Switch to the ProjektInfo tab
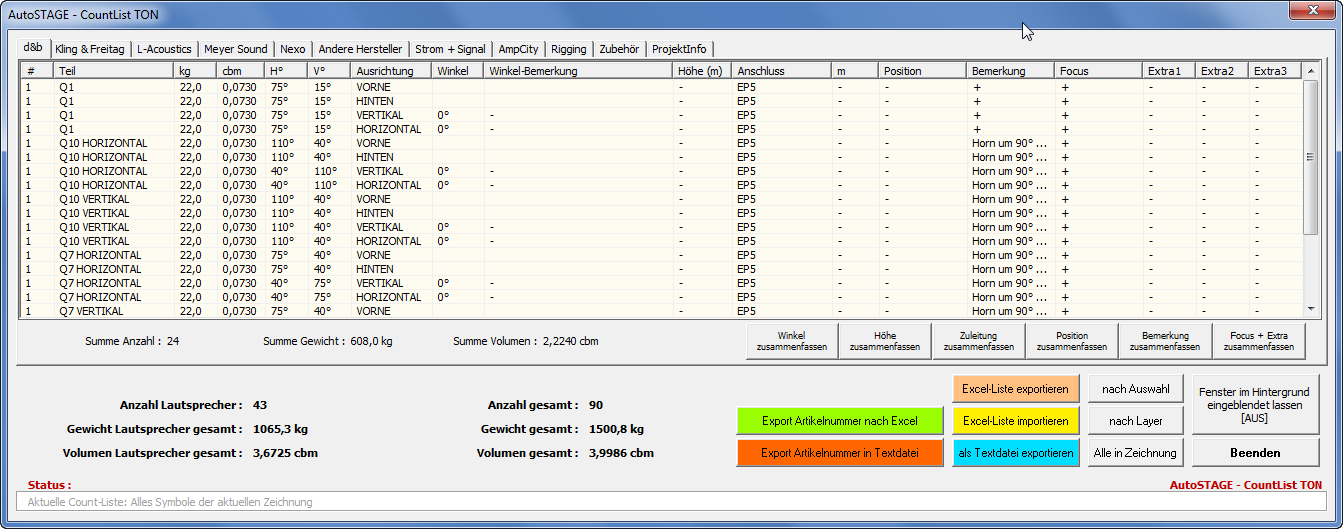 (x=680, y=49)
